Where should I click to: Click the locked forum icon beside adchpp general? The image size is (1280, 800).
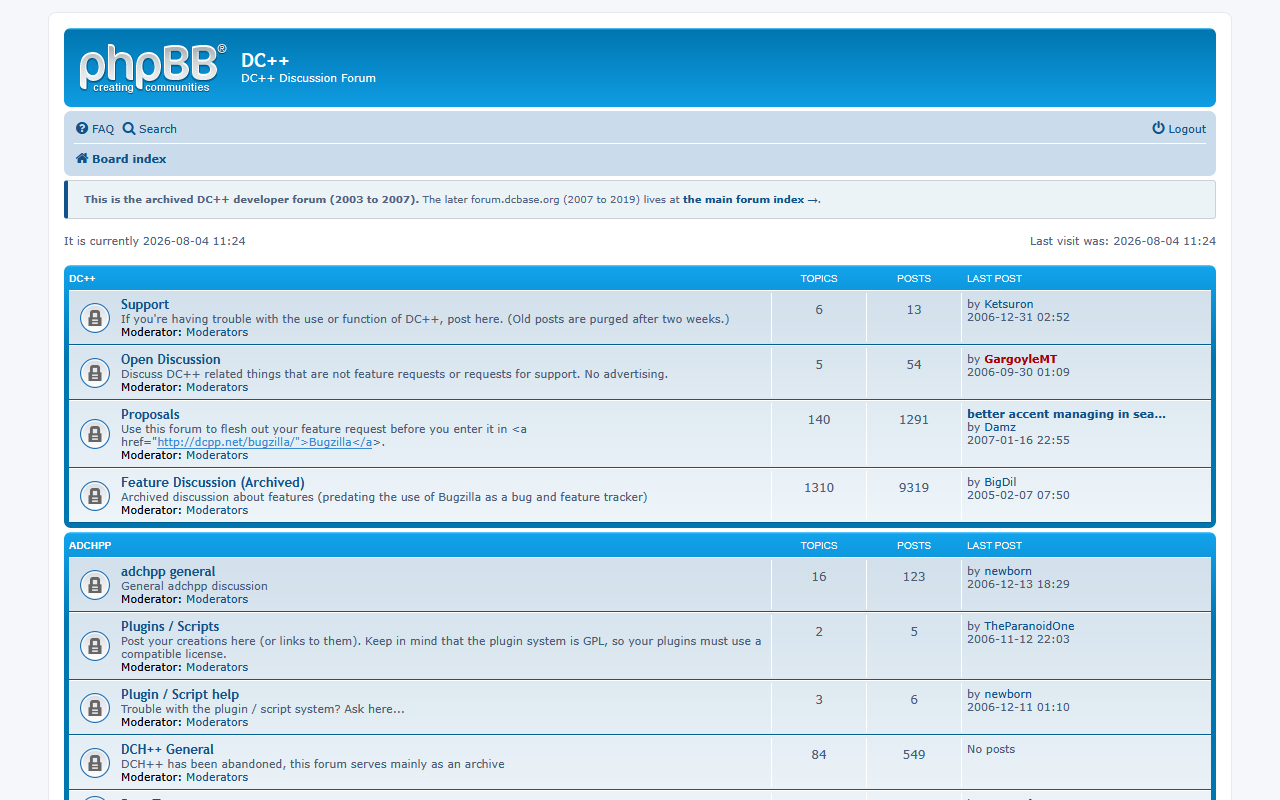(x=95, y=585)
